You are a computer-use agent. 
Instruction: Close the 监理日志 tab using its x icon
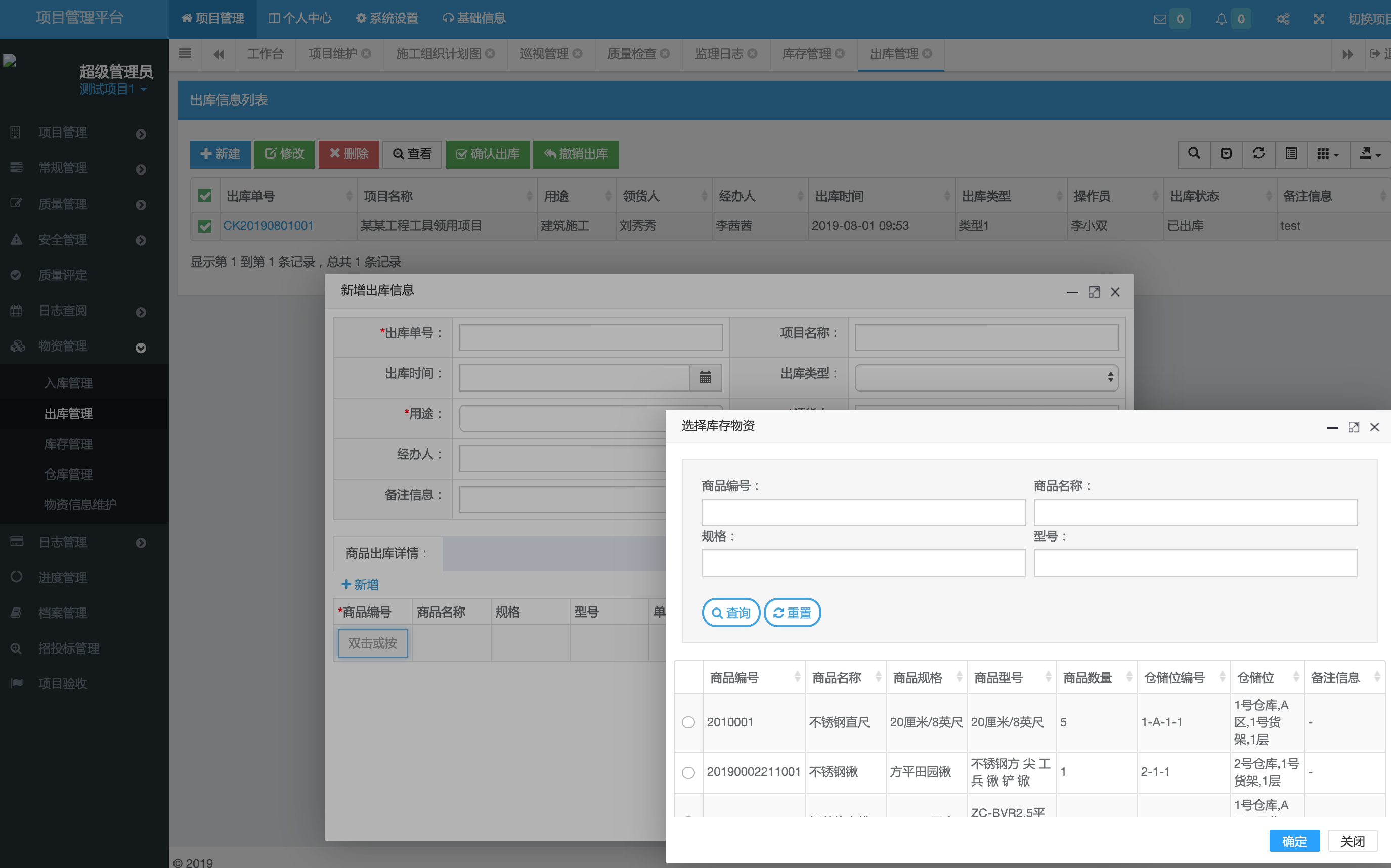[x=752, y=54]
